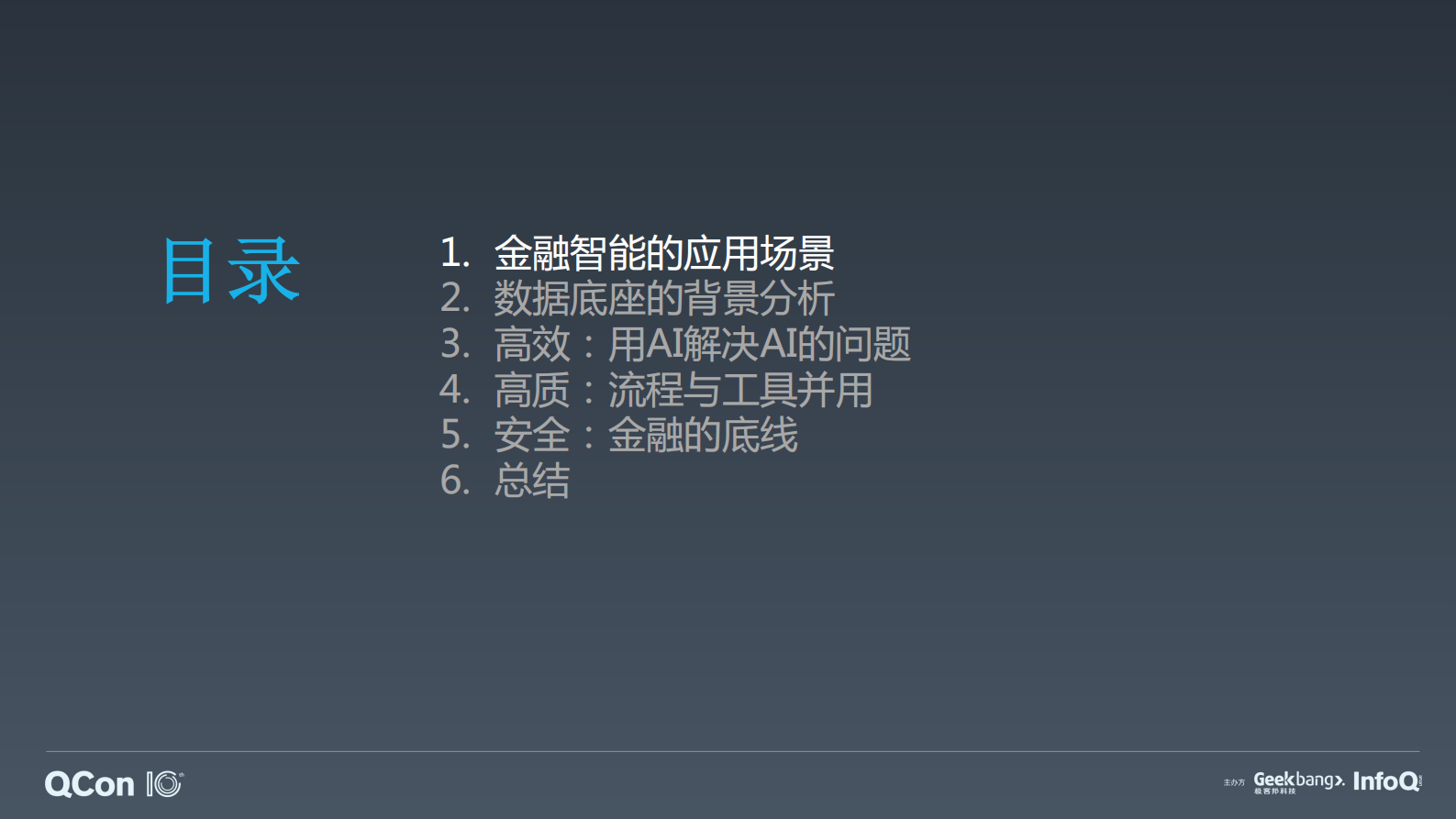Open agenda item 高效：用AI解决AI的问题

point(703,345)
